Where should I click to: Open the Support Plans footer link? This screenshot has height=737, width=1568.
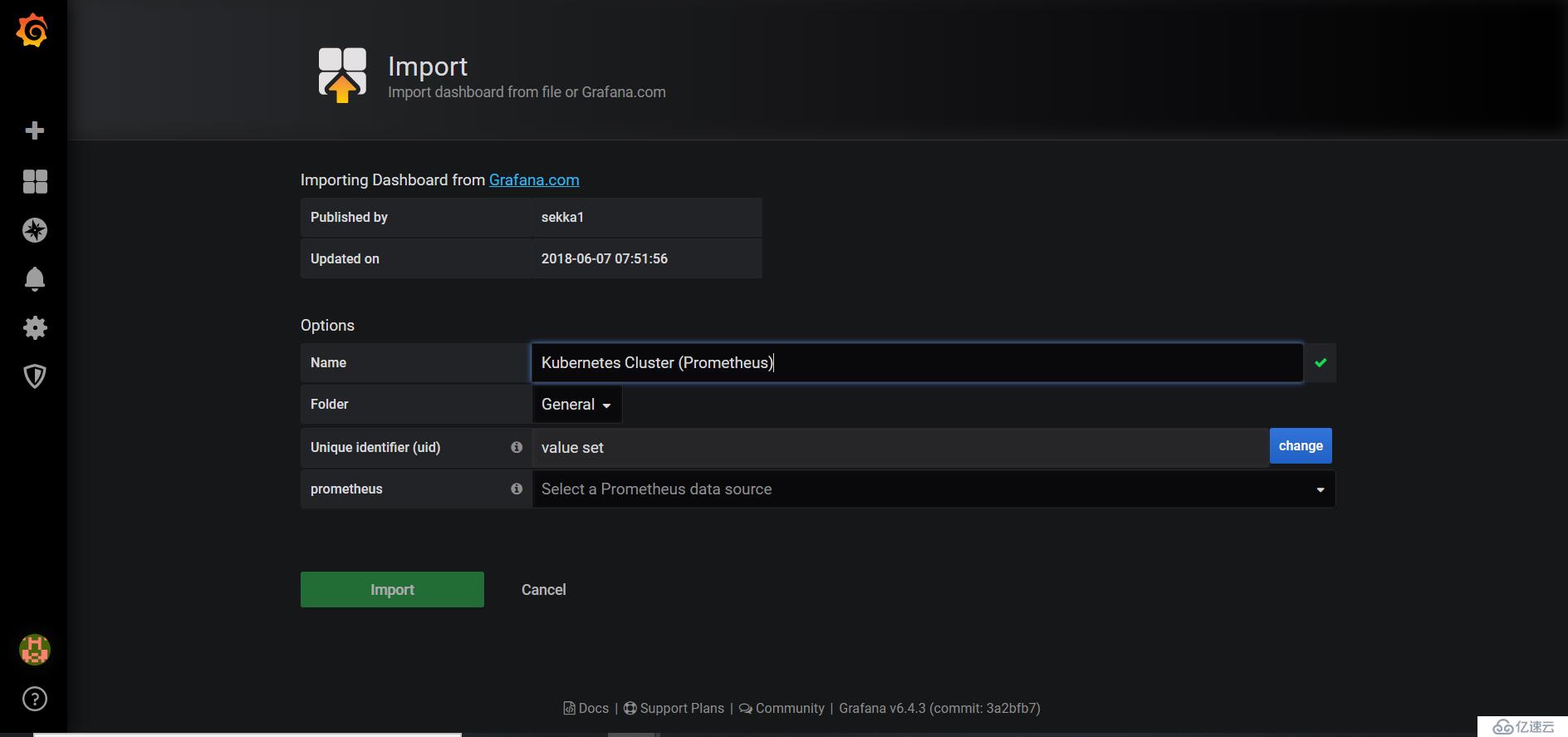674,708
